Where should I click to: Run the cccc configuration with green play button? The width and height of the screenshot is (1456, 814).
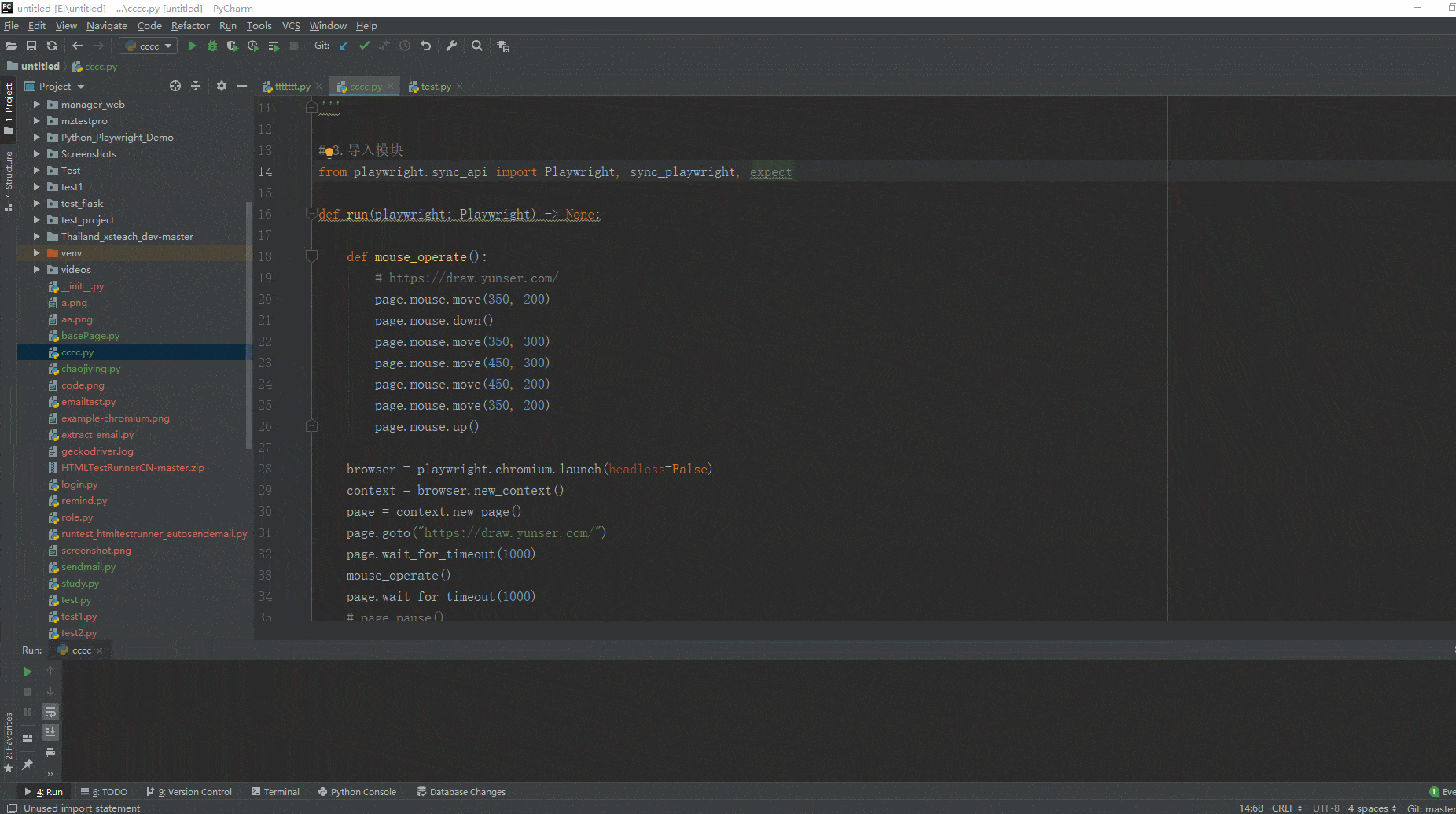coord(192,46)
